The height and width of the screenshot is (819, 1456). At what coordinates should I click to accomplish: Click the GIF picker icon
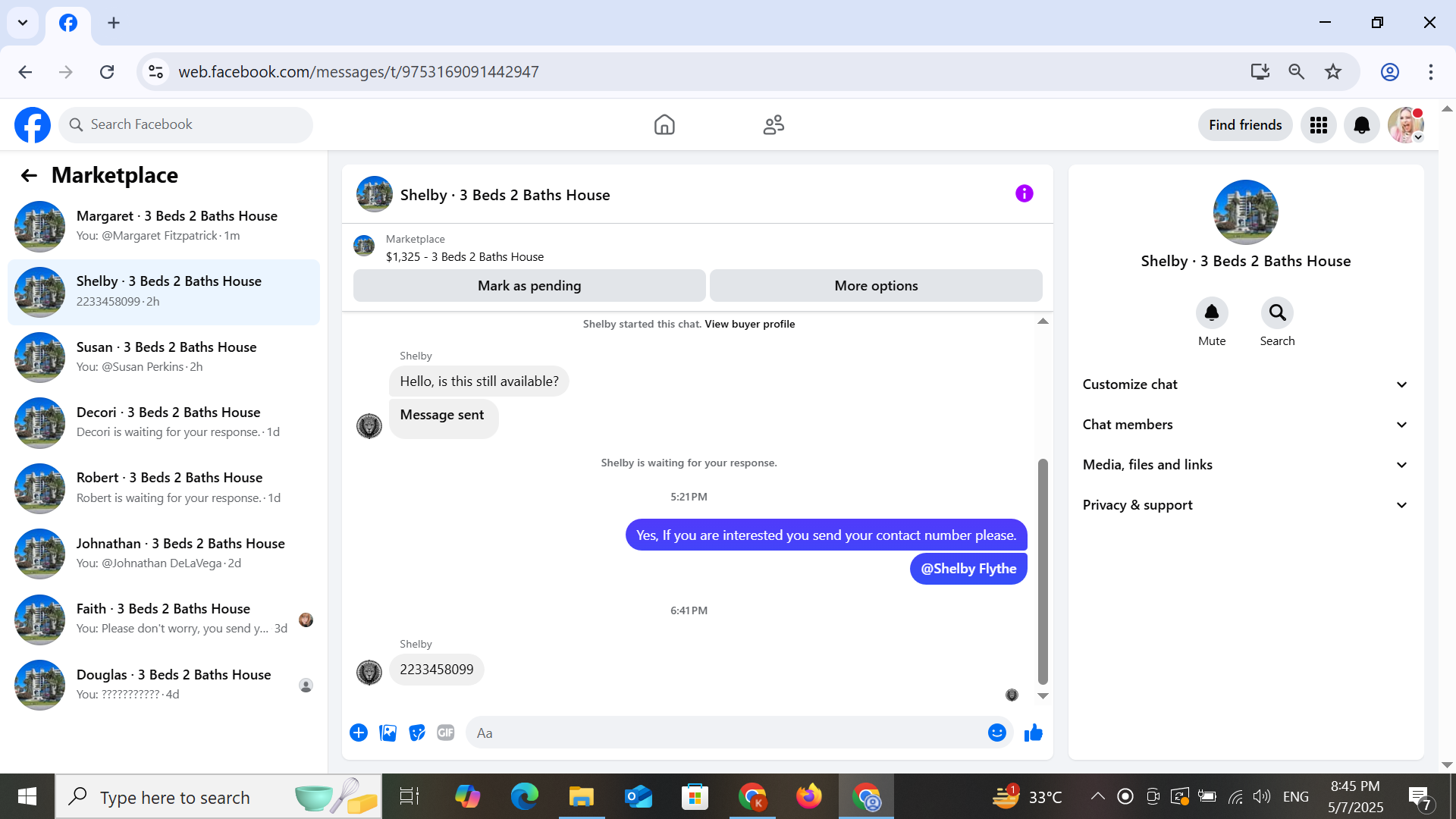[x=445, y=733]
